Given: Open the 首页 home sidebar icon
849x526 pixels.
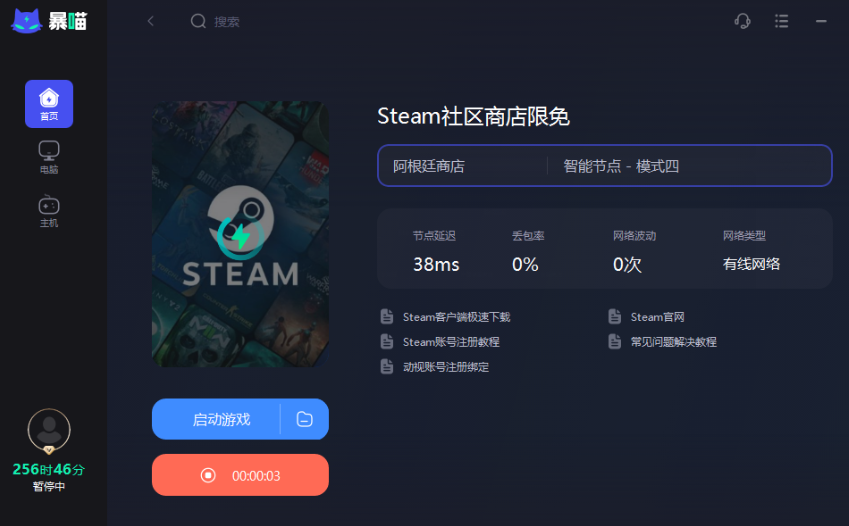Looking at the screenshot, I should click(x=49, y=104).
